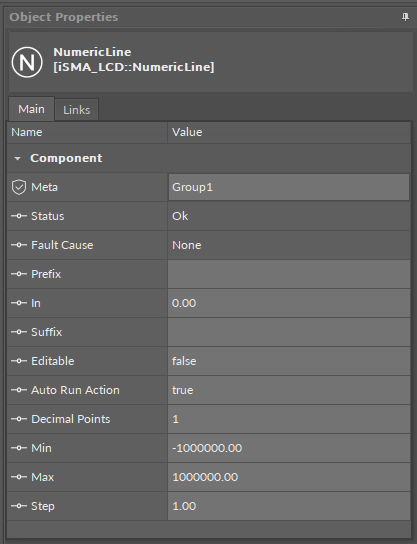Switch to the Links tab
The width and height of the screenshot is (417, 544).
(x=76, y=110)
